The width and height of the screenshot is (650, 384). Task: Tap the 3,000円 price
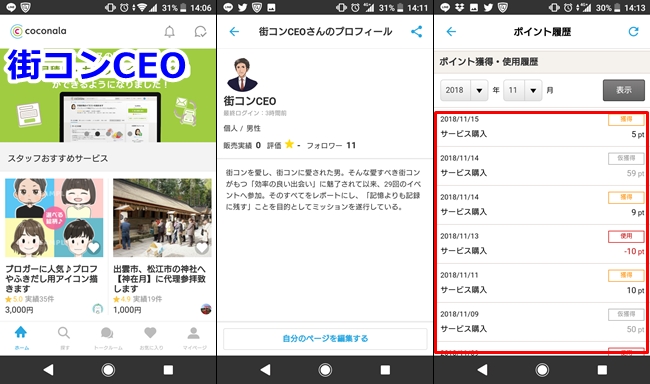click(x=19, y=310)
